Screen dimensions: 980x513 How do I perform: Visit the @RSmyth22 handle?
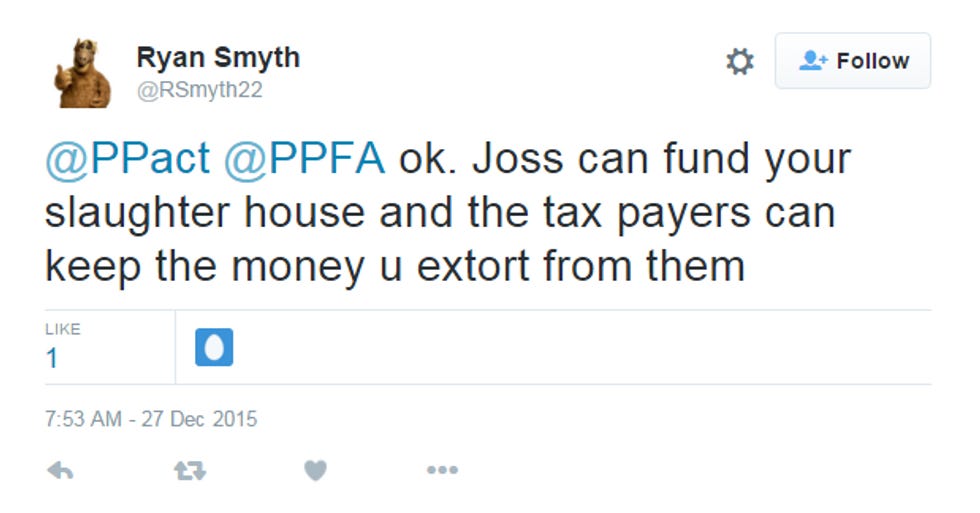[199, 90]
